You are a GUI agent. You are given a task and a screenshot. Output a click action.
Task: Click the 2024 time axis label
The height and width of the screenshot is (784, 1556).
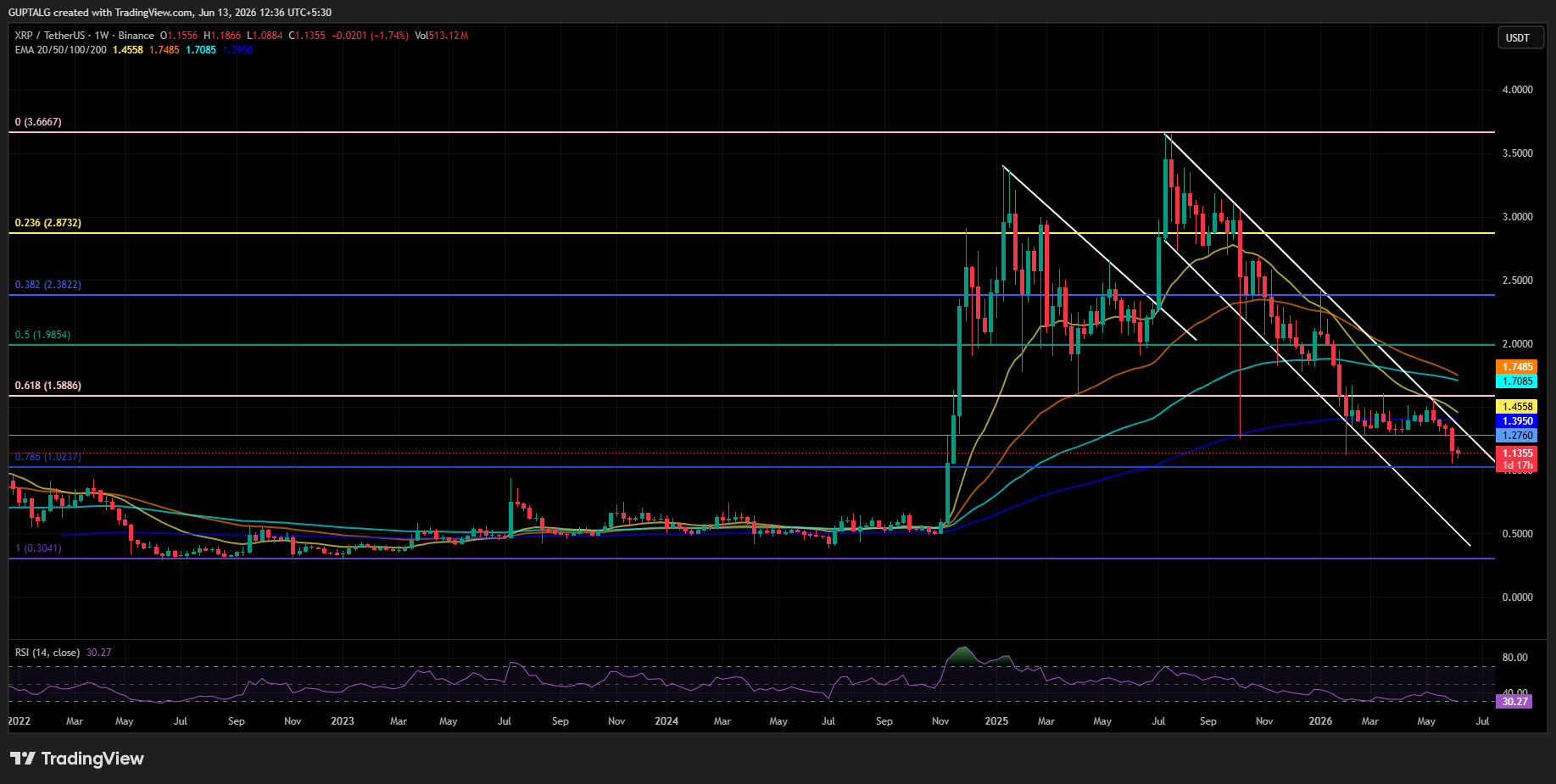click(666, 721)
